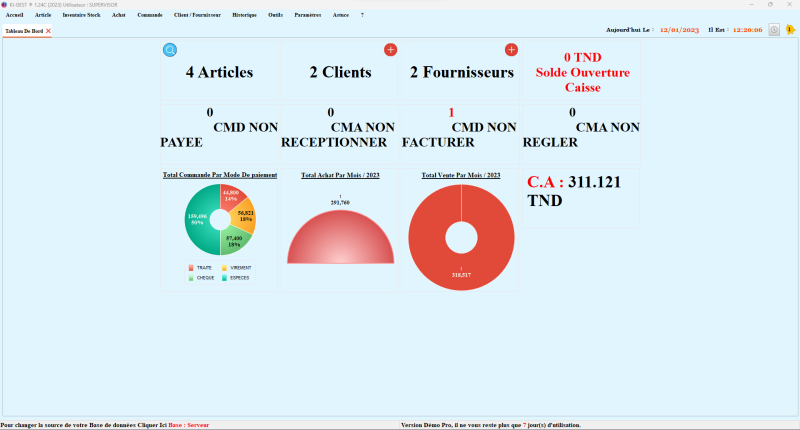Open the Client / Fournisseur menu
800x430 pixels.
197,15
